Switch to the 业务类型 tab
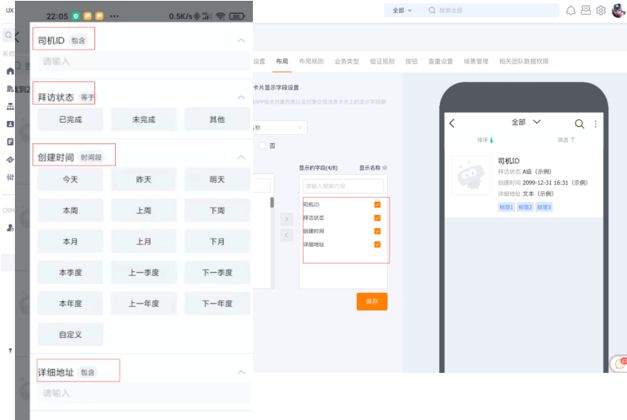627x420 pixels. pos(347,62)
